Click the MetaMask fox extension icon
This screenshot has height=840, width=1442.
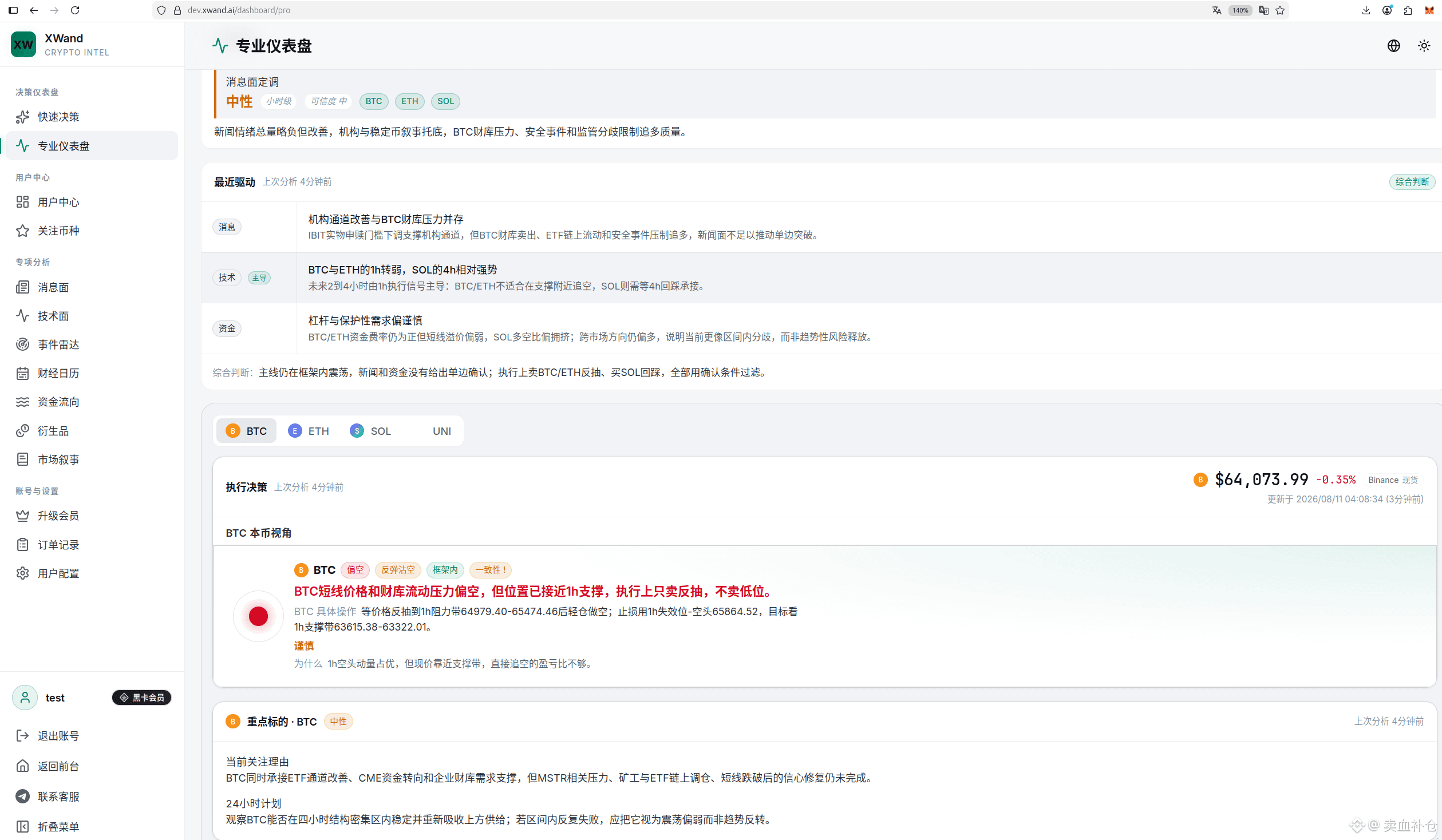(1429, 10)
